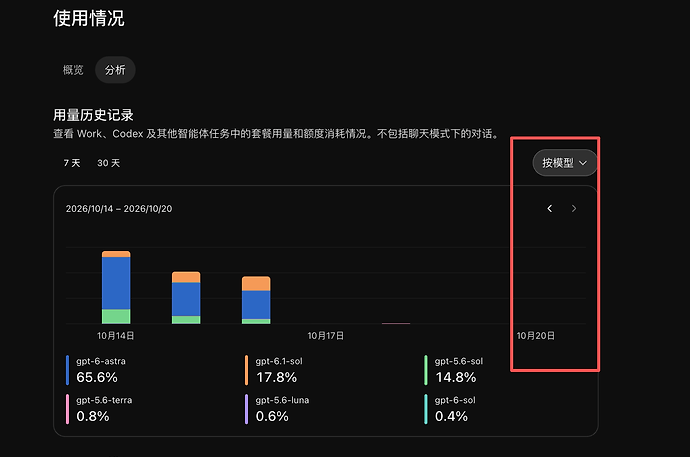Click the gpt-6-astra blue legend swatch

pos(67,370)
